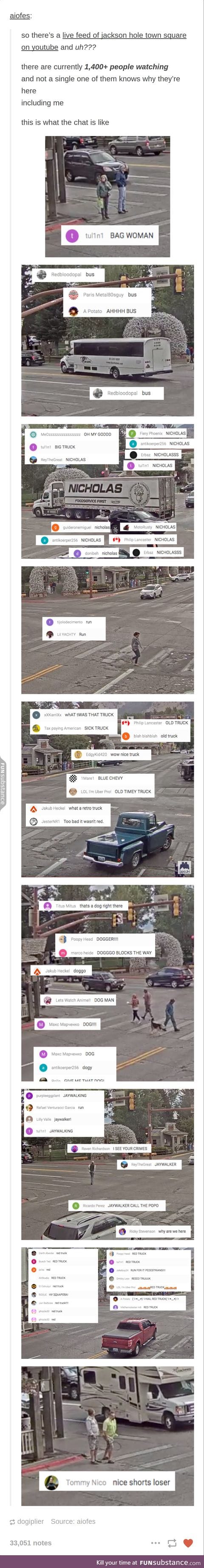Open the blue old Chevy truck image

pos(108,789)
